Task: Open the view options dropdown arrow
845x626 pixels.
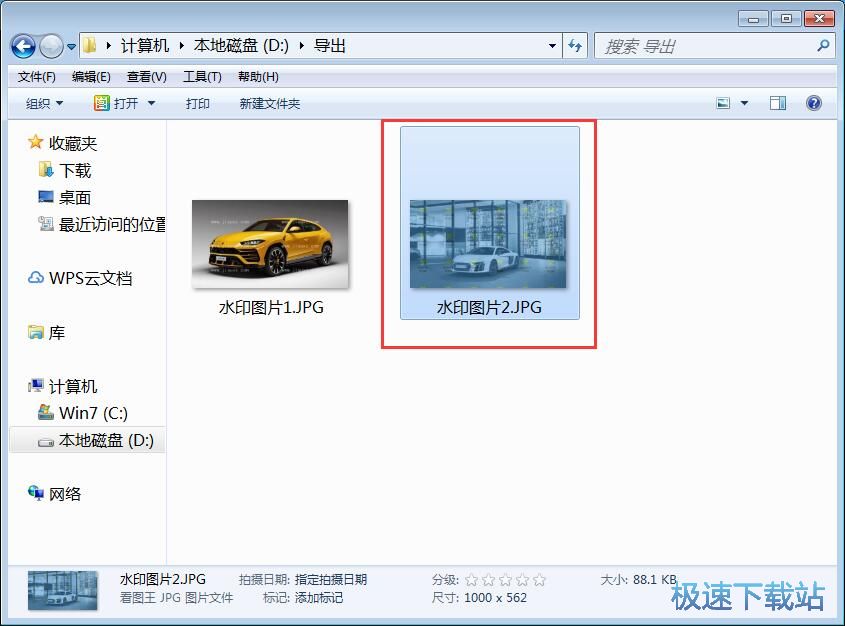Action: pyautogui.click(x=744, y=103)
